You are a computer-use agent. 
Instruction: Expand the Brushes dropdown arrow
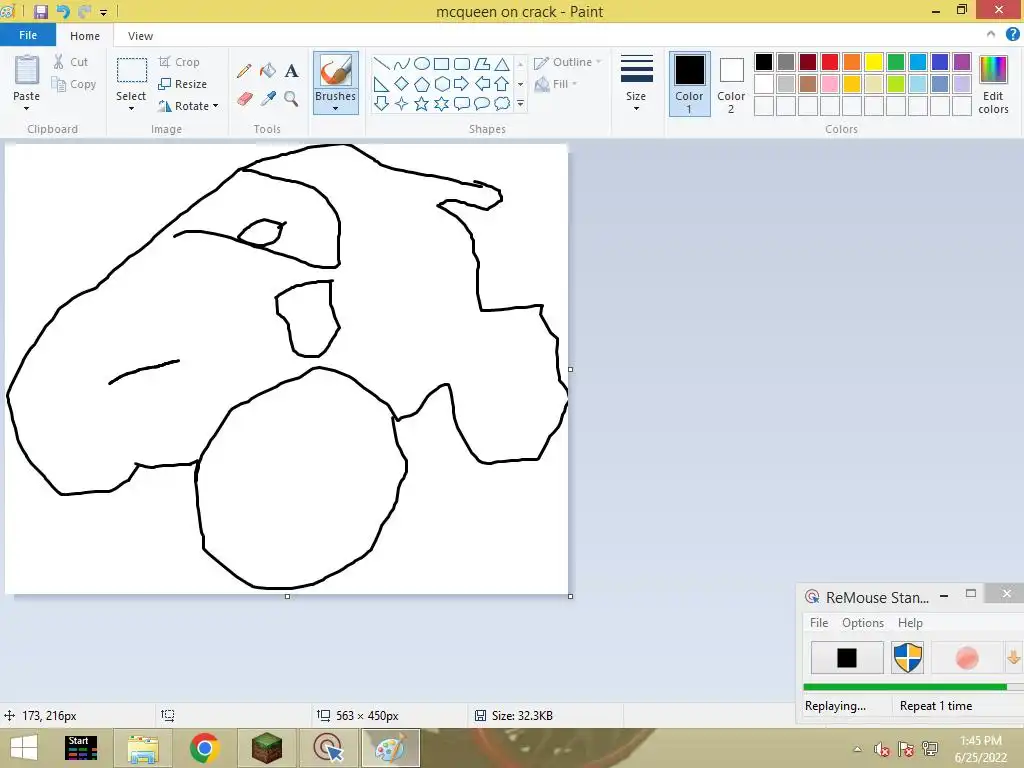click(336, 108)
